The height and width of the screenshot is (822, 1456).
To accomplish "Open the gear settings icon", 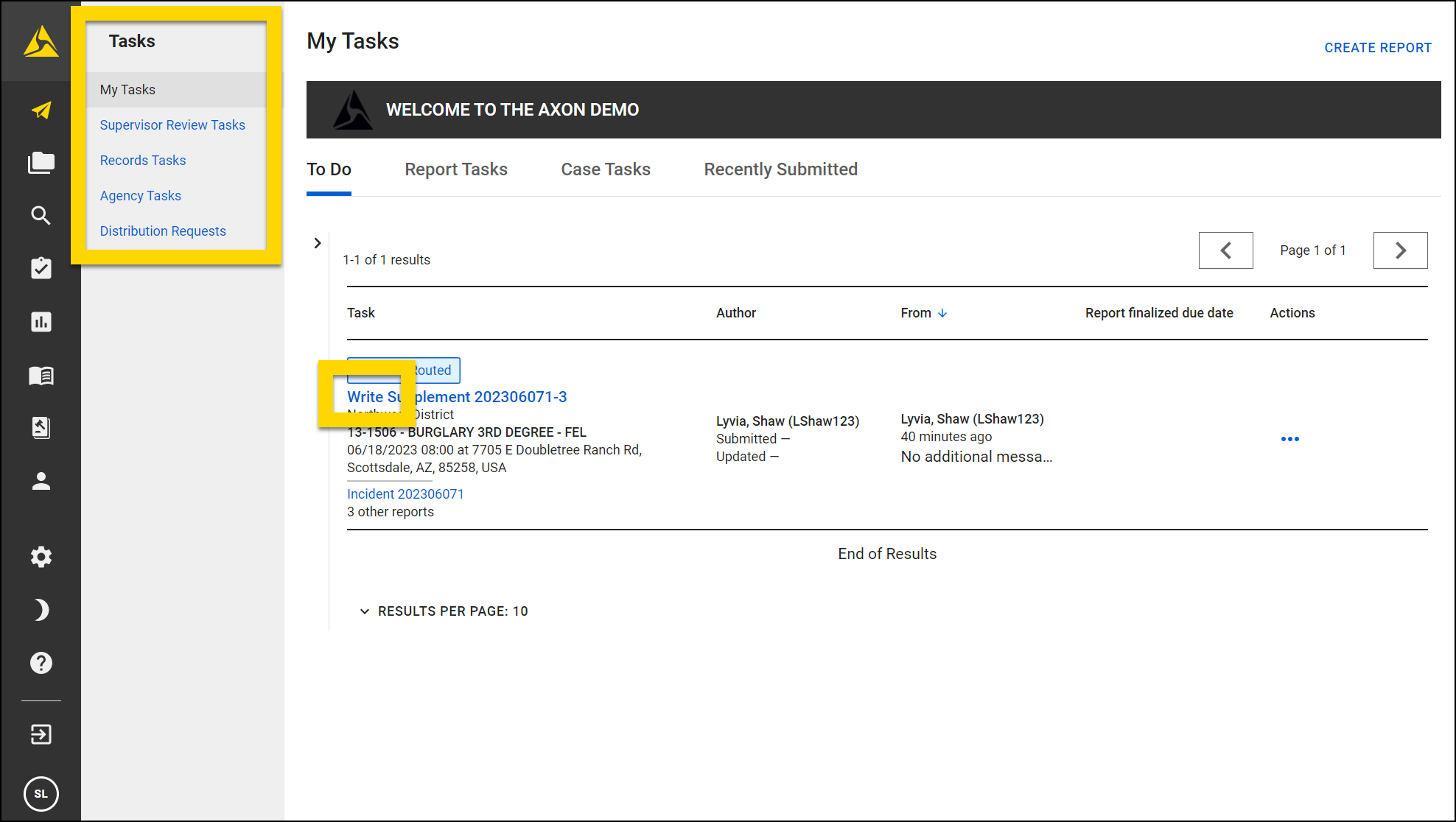I will (41, 557).
